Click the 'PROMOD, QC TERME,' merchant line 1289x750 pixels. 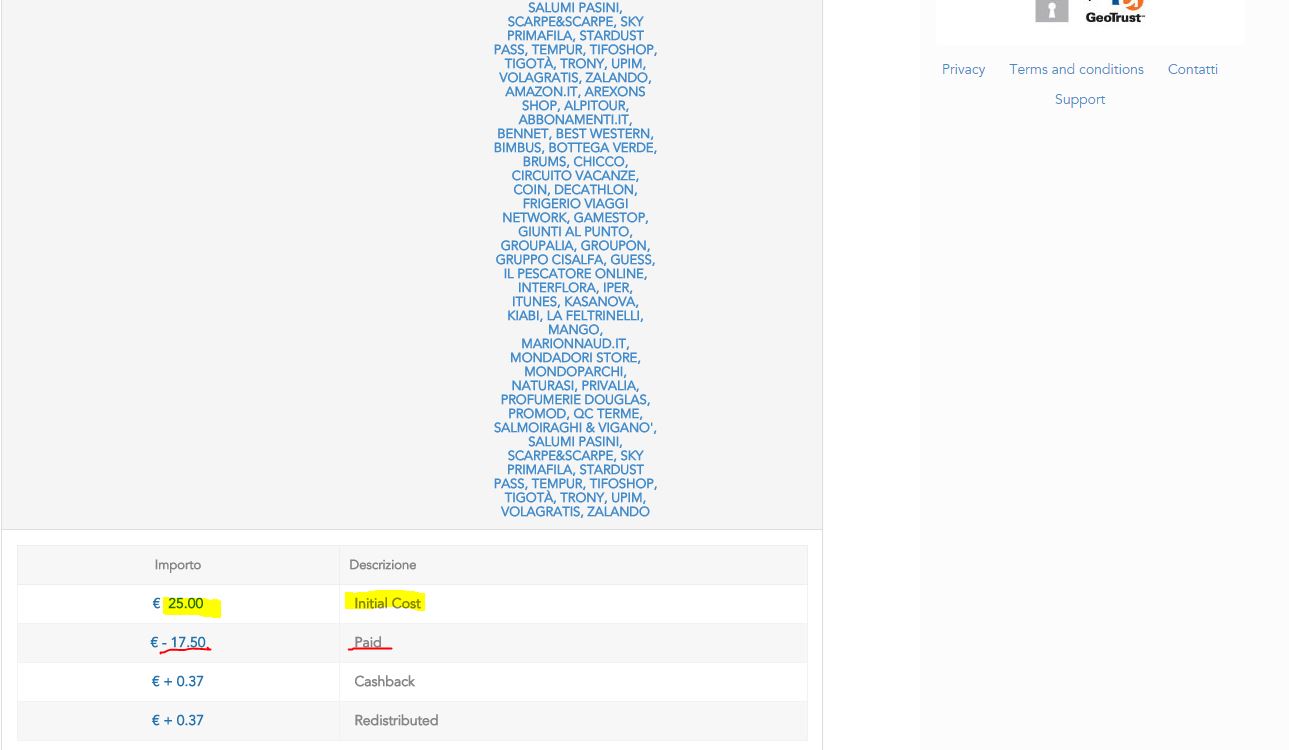coord(575,414)
